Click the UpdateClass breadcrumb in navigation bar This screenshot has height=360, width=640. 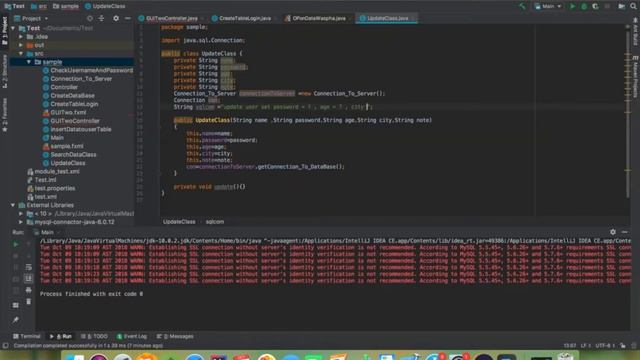(105, 6)
